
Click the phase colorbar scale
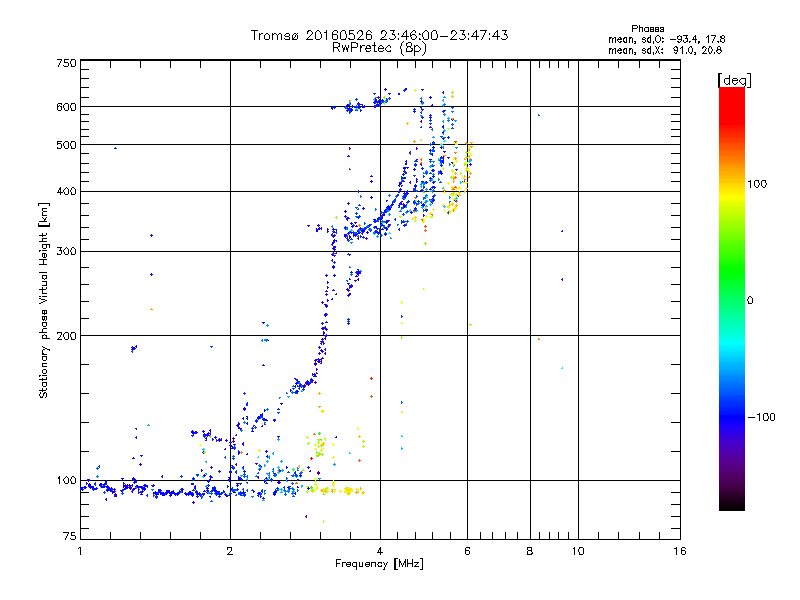tap(732, 298)
